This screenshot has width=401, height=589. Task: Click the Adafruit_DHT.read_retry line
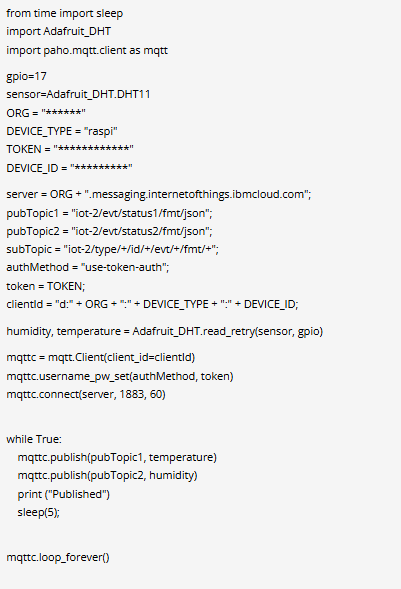(x=164, y=332)
